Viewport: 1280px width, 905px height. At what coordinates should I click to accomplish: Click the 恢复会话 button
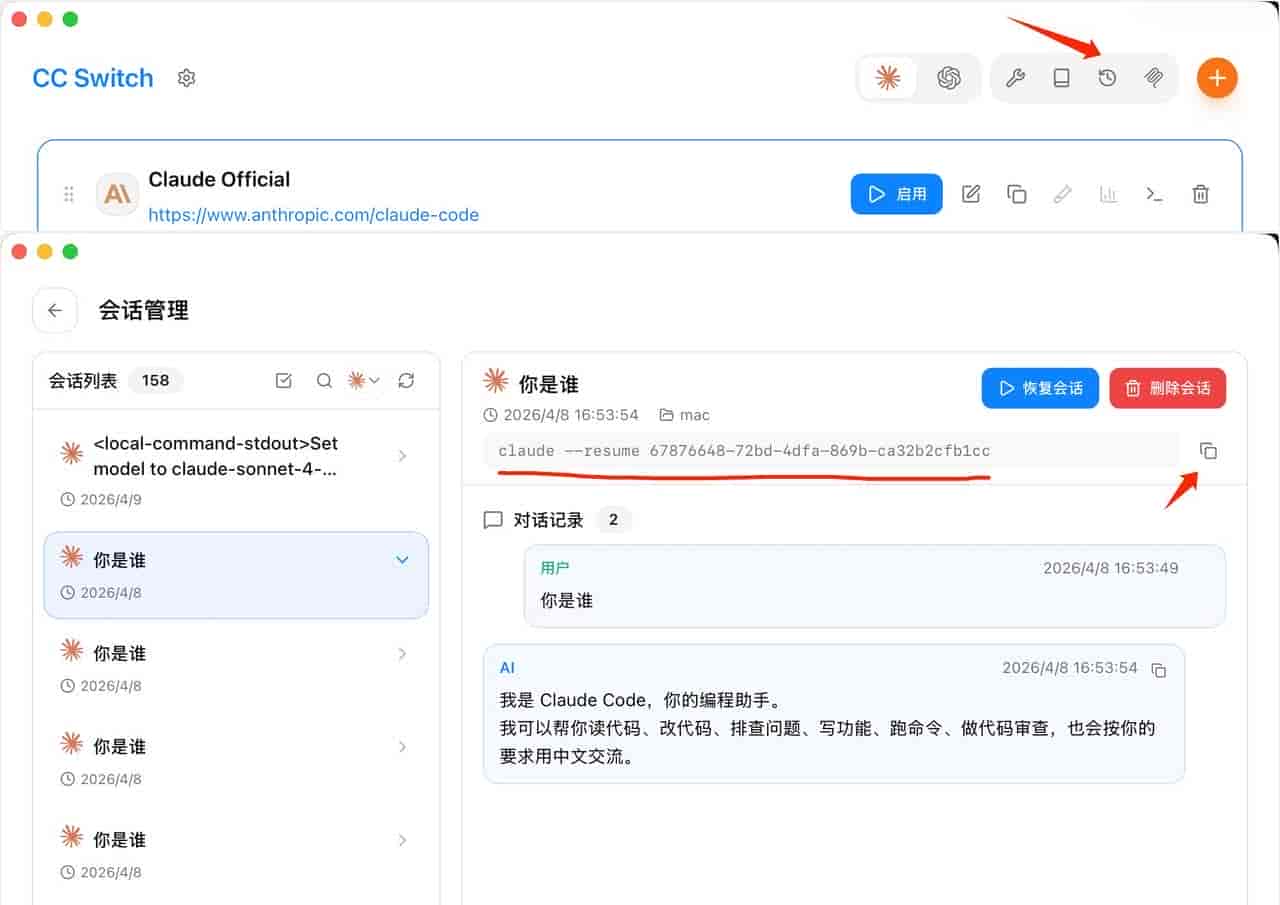click(x=1040, y=388)
